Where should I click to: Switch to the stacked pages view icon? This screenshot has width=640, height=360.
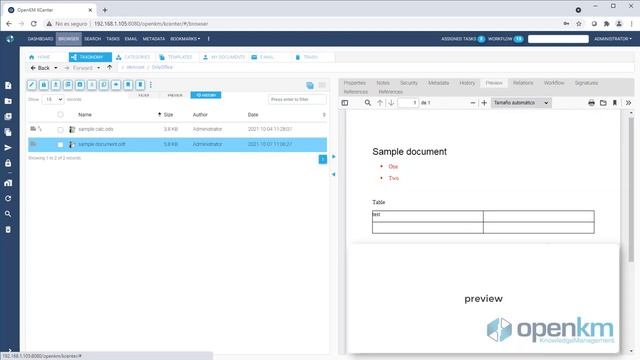coord(310,85)
